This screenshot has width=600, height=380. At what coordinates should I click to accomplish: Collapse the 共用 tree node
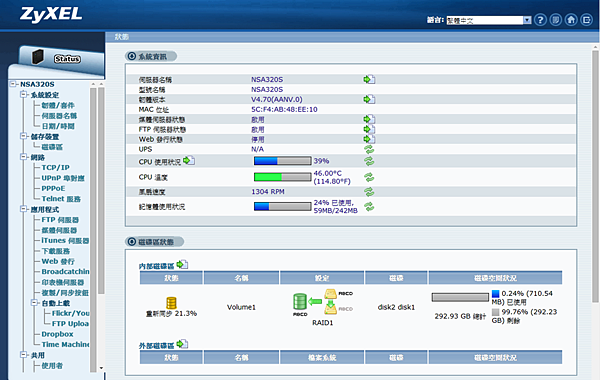coord(24,355)
